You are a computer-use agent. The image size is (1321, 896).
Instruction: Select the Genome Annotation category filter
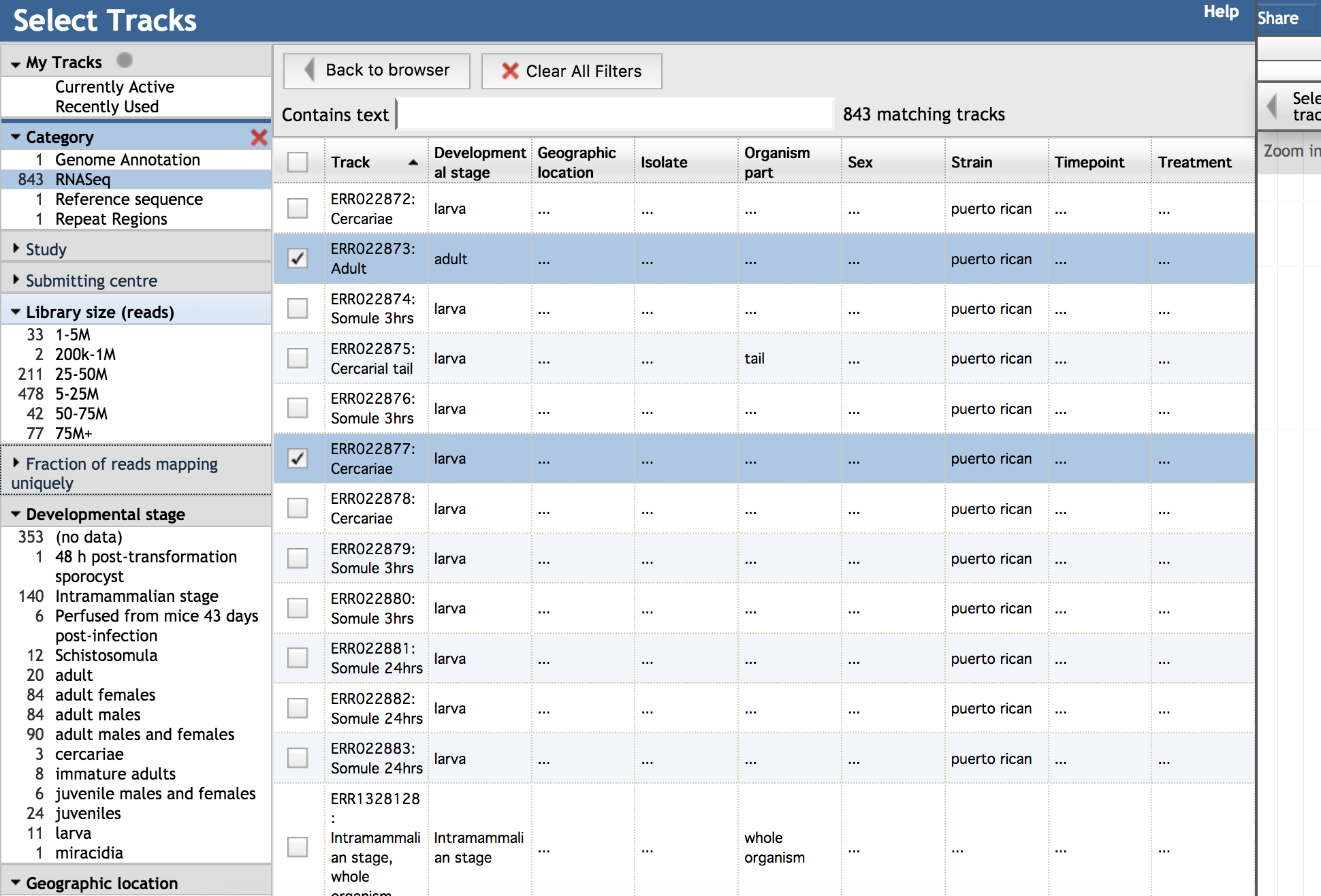coord(127,159)
